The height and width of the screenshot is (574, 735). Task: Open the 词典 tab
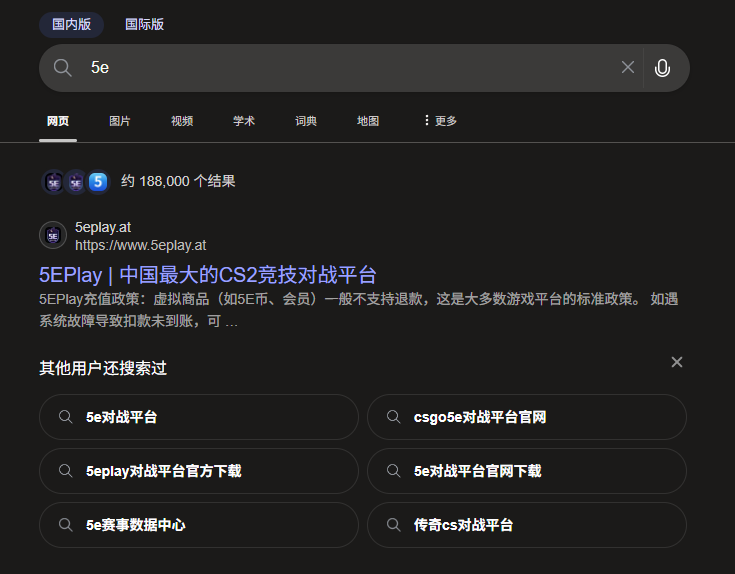(306, 121)
